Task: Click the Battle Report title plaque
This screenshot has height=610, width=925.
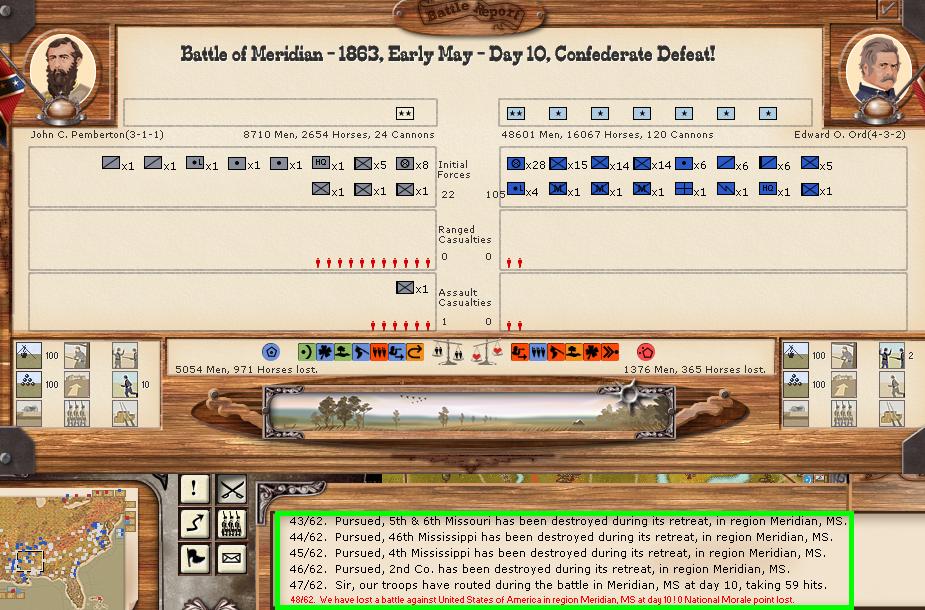Action: pos(461,14)
